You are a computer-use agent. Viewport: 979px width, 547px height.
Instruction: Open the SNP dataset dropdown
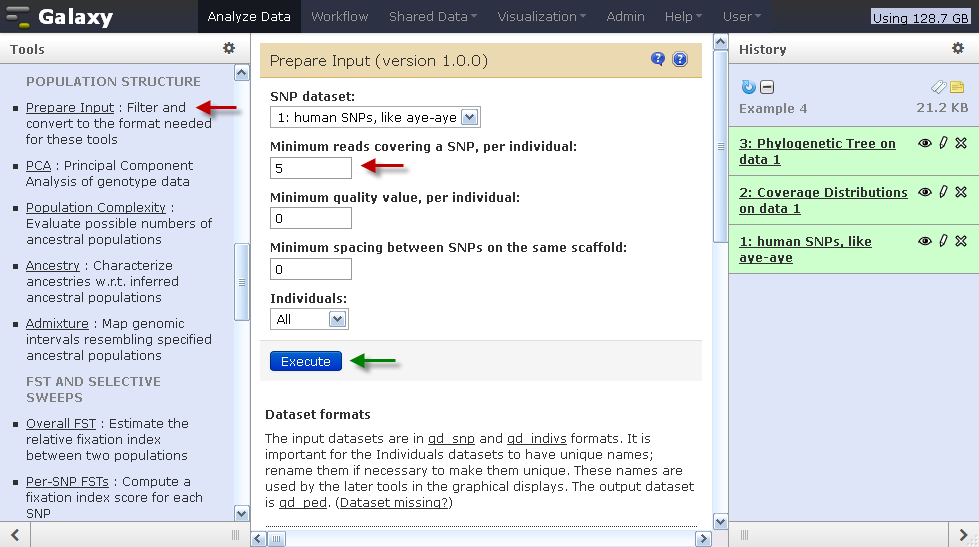tap(375, 117)
